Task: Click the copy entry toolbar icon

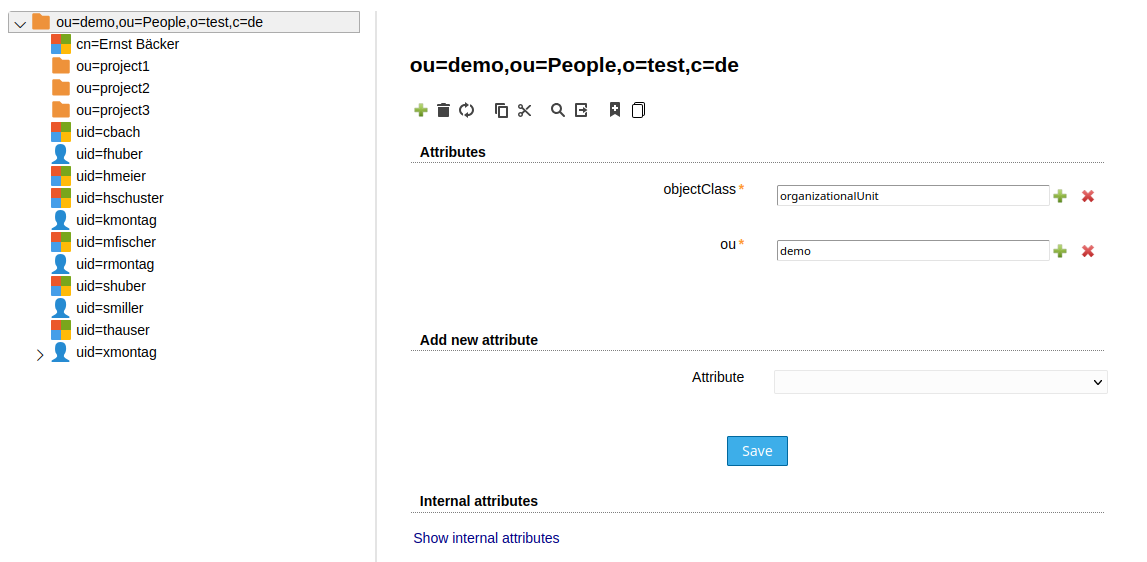Action: pos(502,110)
